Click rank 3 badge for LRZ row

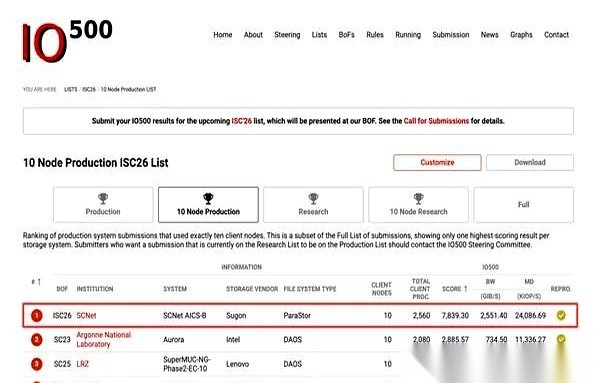[37, 364]
